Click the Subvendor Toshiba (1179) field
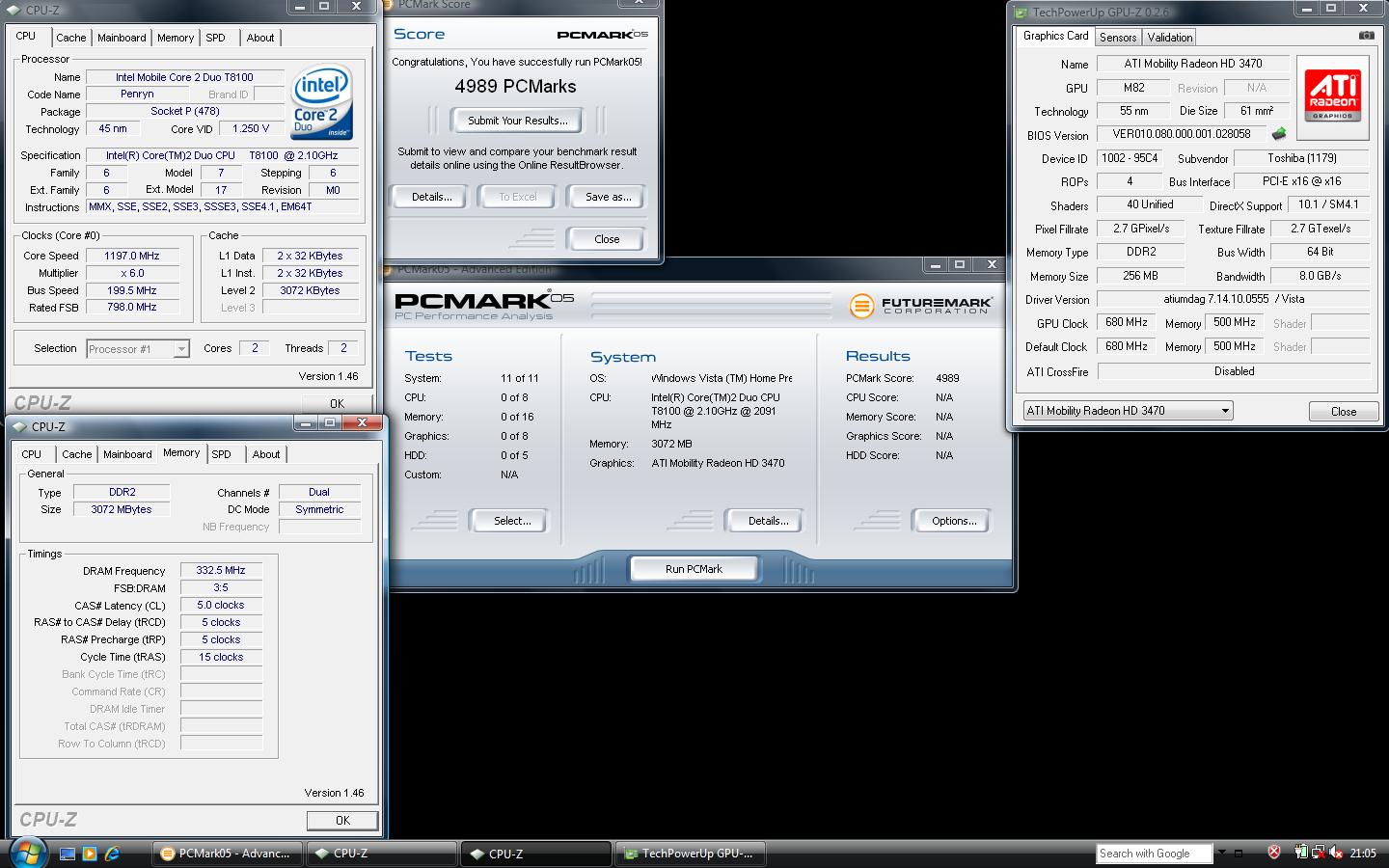The image size is (1389, 868). coord(1301,158)
